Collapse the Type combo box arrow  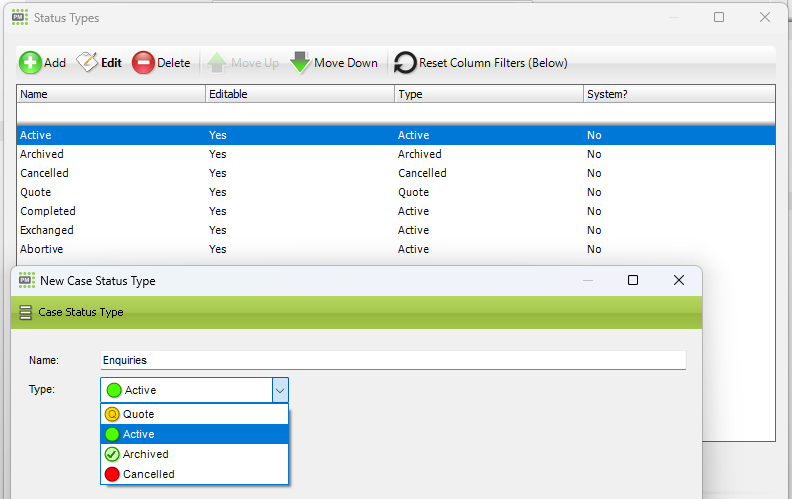coord(280,390)
